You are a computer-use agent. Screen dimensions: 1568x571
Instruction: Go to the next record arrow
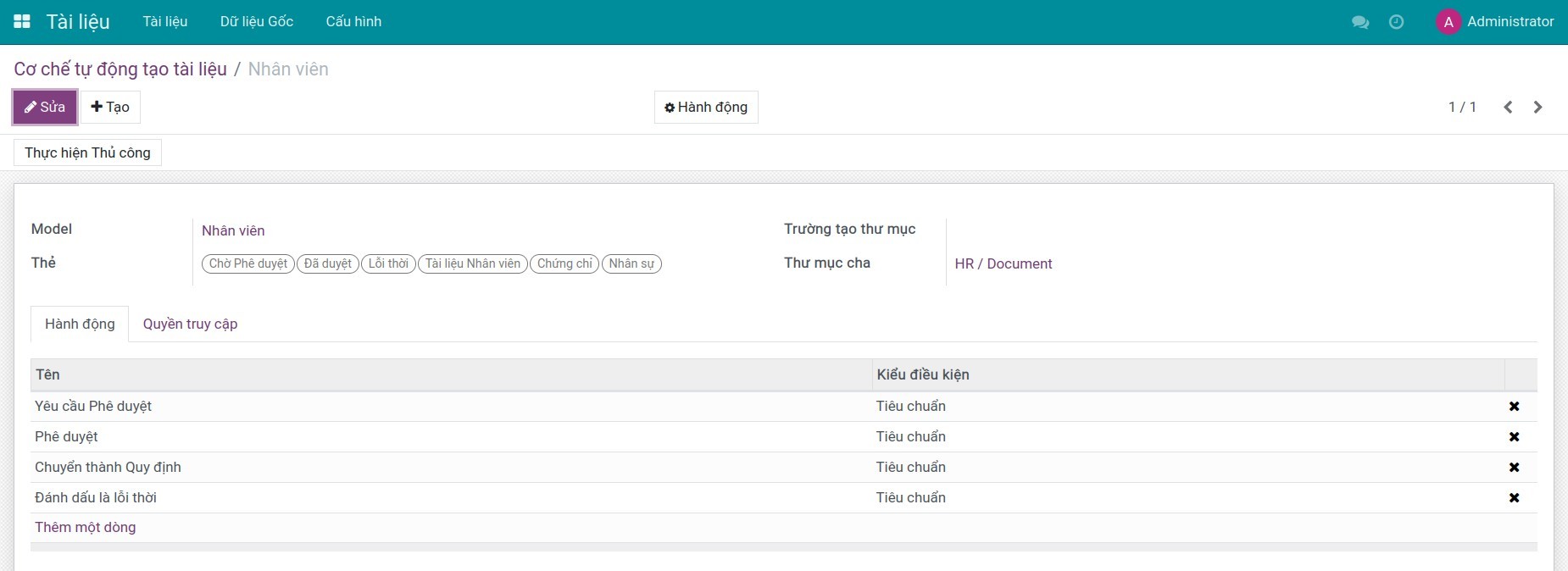click(x=1537, y=107)
